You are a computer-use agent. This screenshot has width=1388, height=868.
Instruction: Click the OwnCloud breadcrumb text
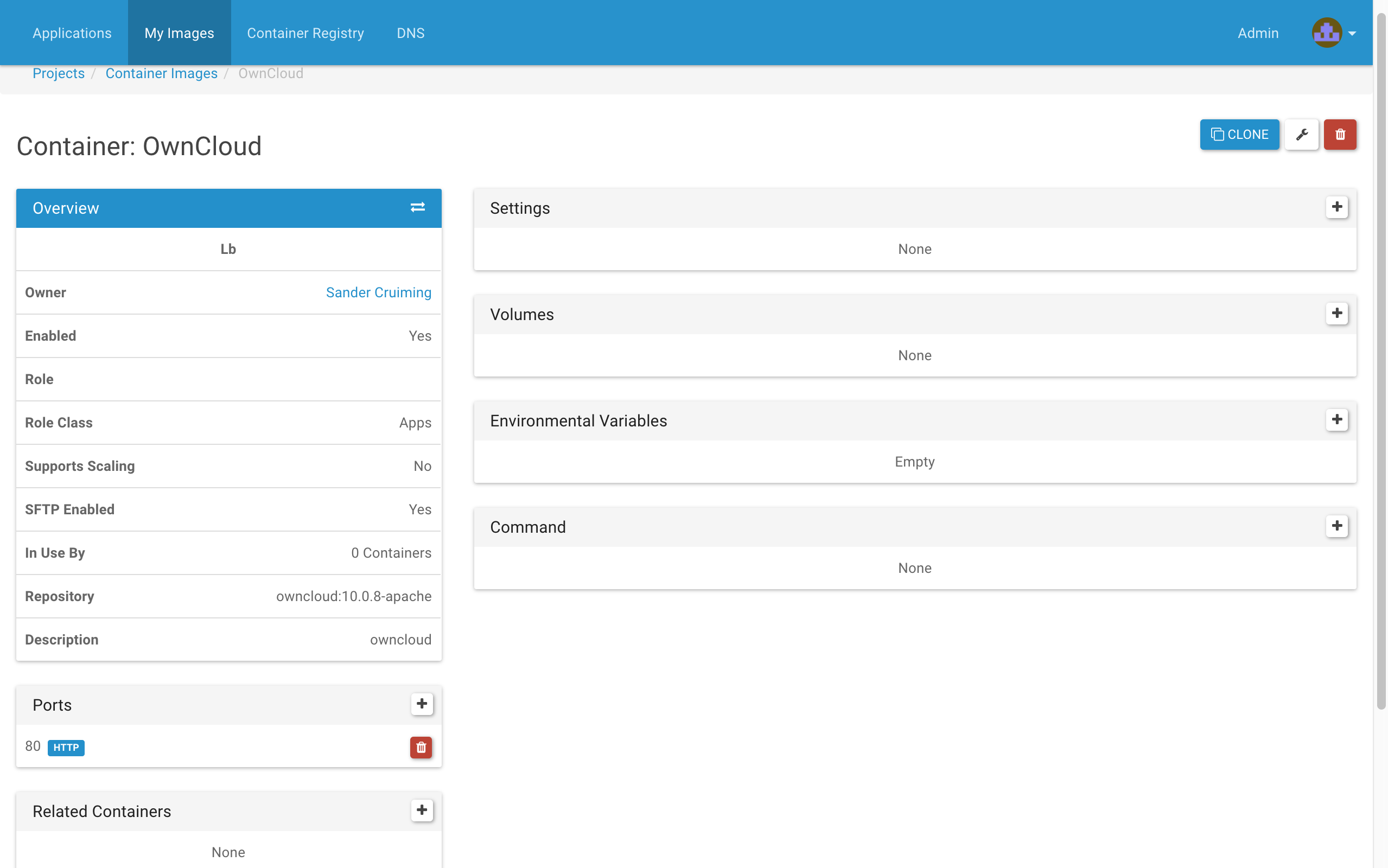(271, 73)
